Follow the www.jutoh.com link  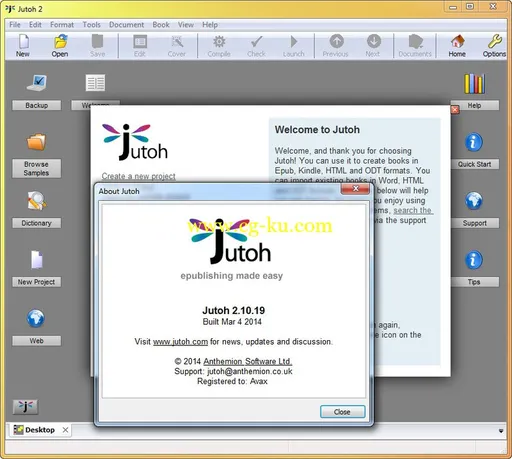point(180,342)
